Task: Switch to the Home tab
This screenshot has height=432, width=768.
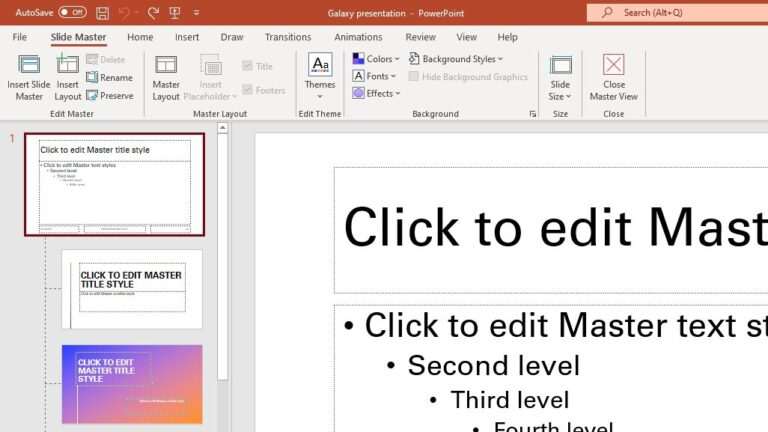Action: pos(140,37)
